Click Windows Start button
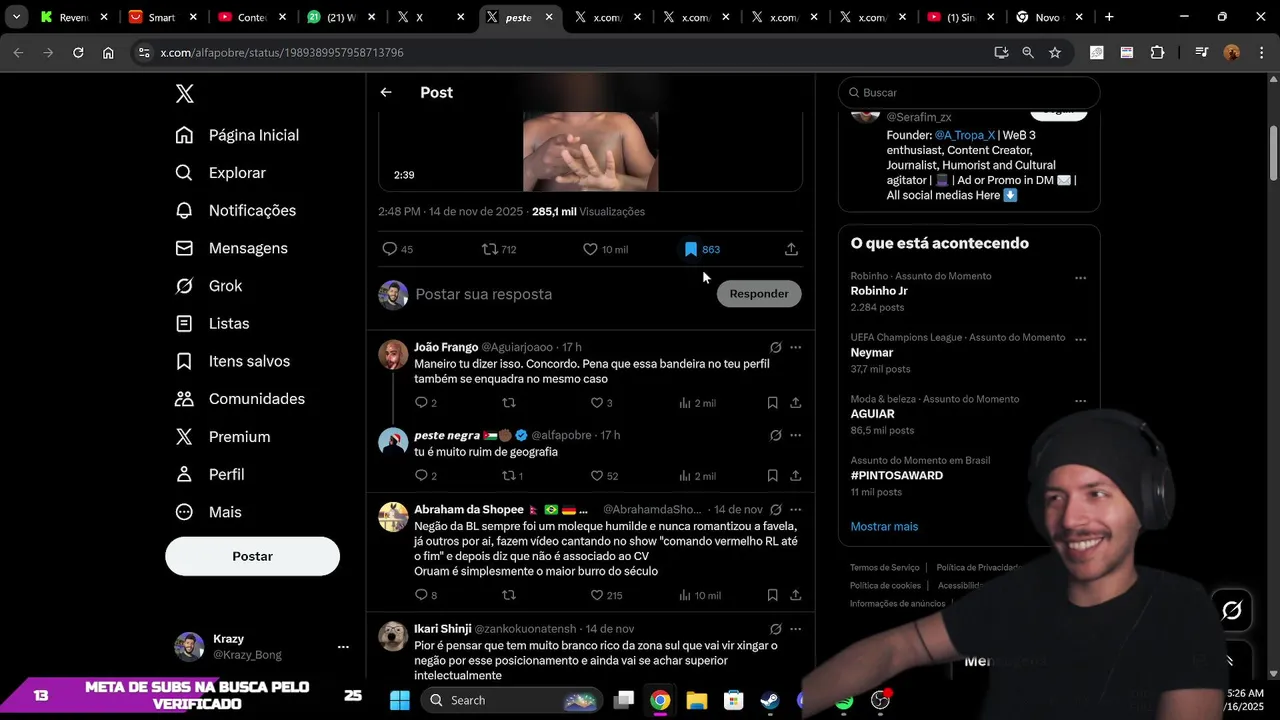The image size is (1280, 720). (400, 700)
